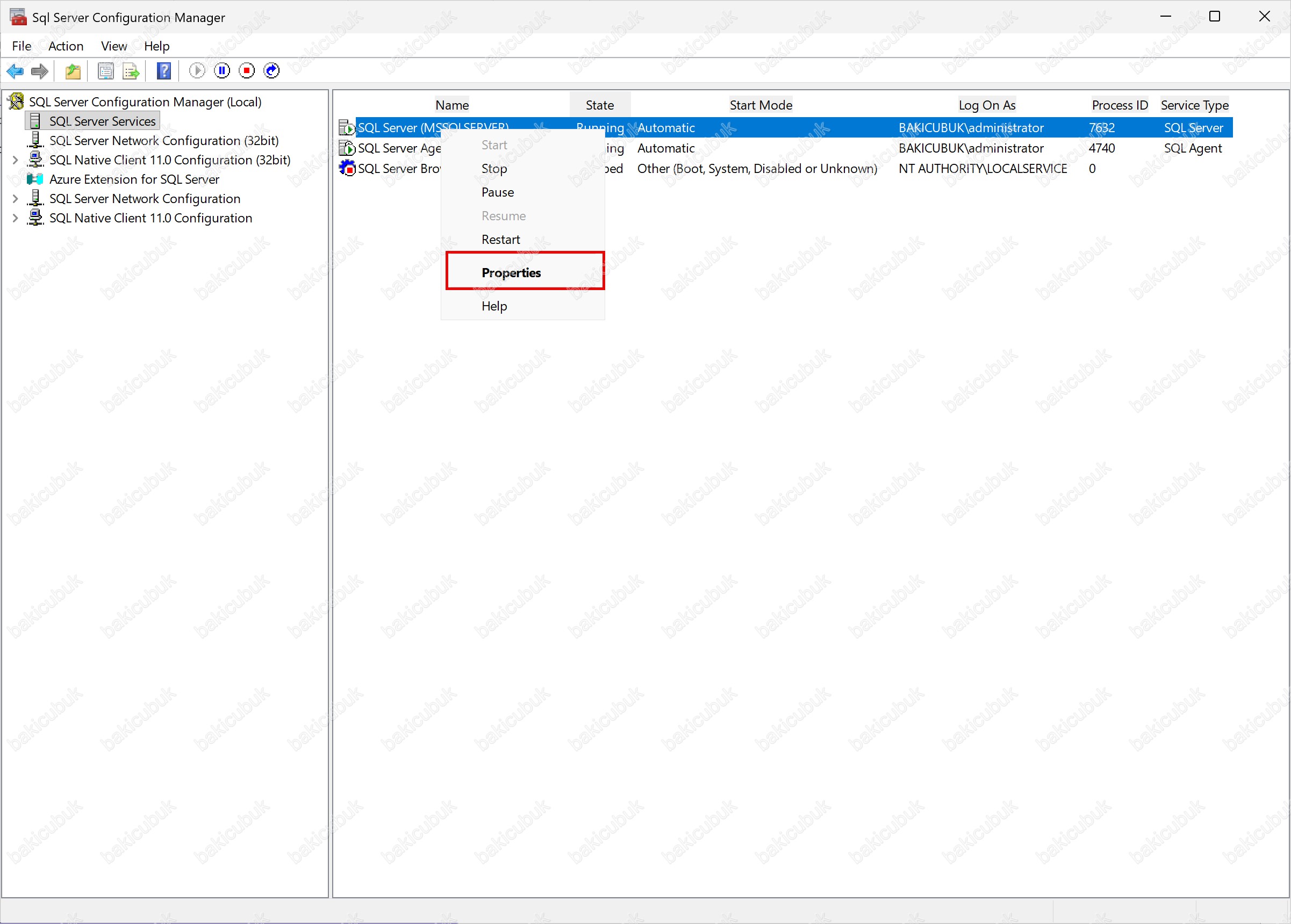Click the Up one level folder icon
The height and width of the screenshot is (924, 1291).
point(73,71)
